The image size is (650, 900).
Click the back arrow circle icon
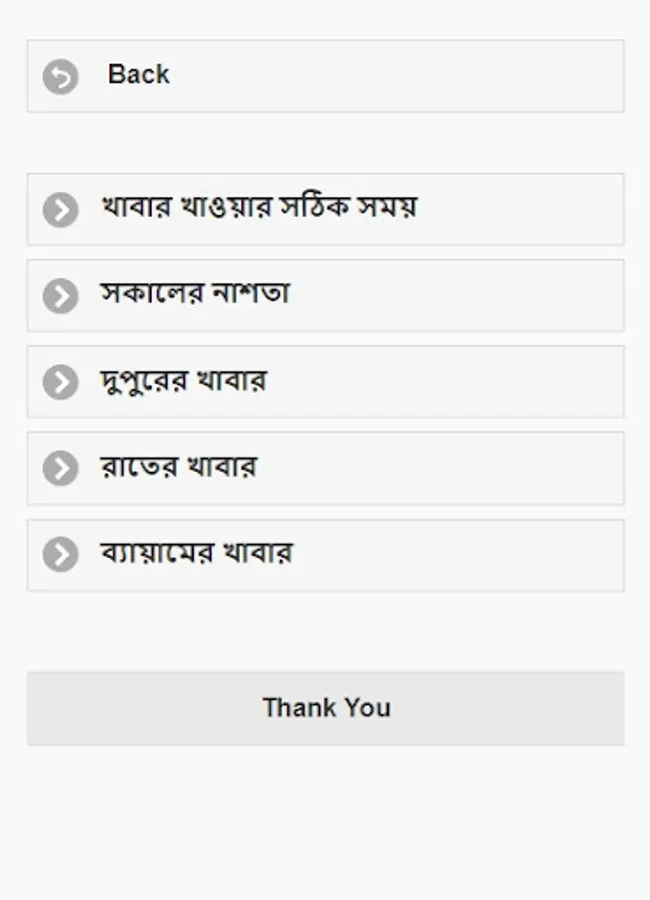(60, 77)
